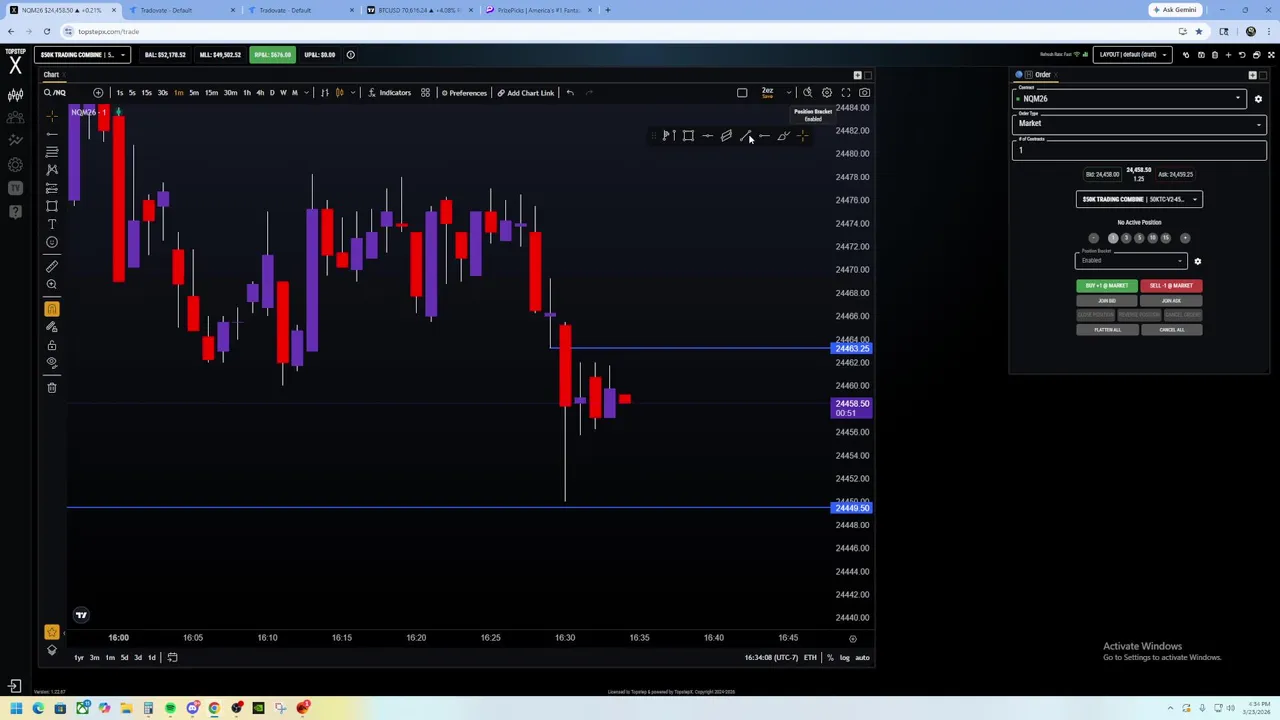This screenshot has width=1280, height=720.
Task: Select quantity preset 15
Action: pyautogui.click(x=1165, y=238)
